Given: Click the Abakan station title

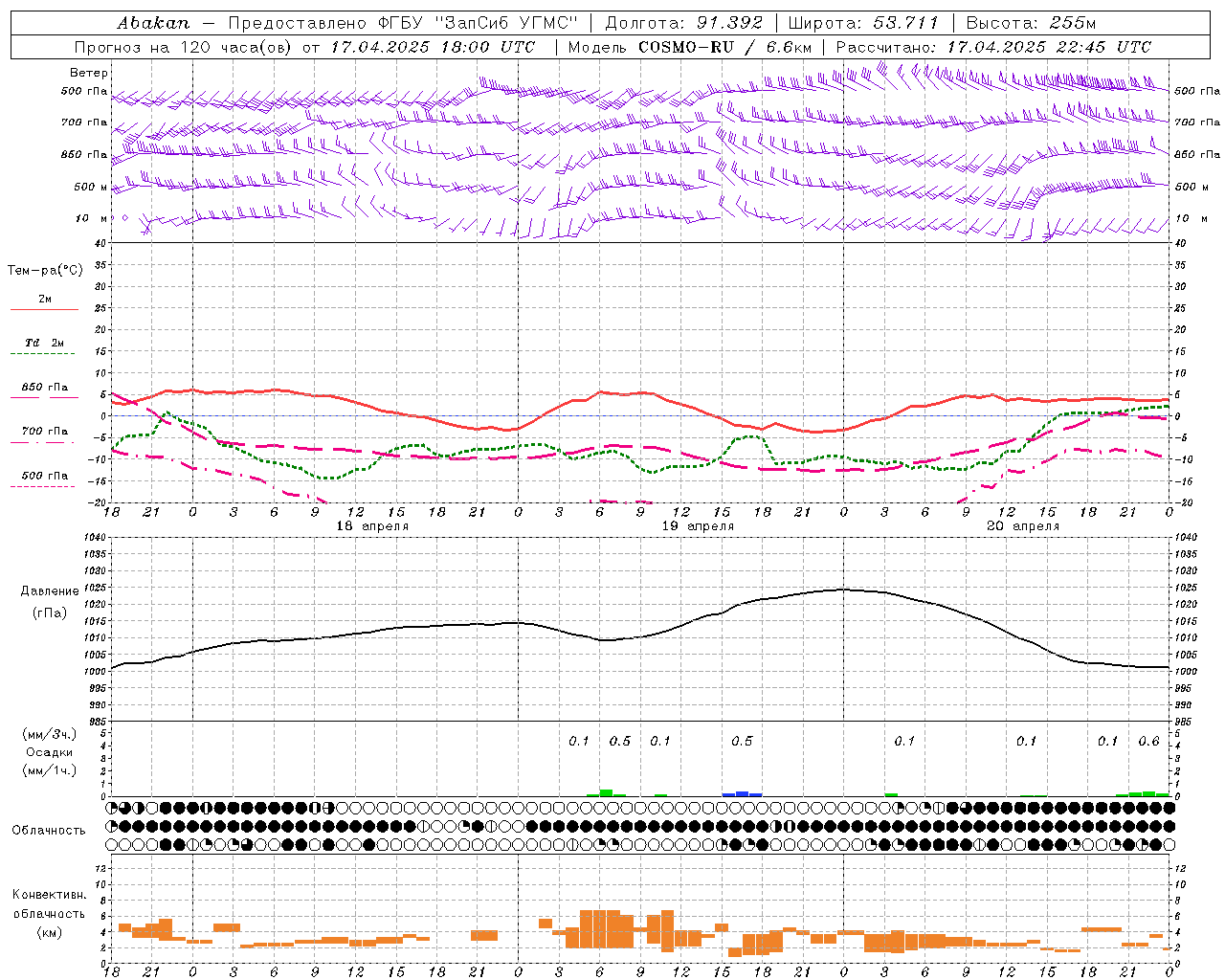Looking at the screenshot, I should [153, 23].
